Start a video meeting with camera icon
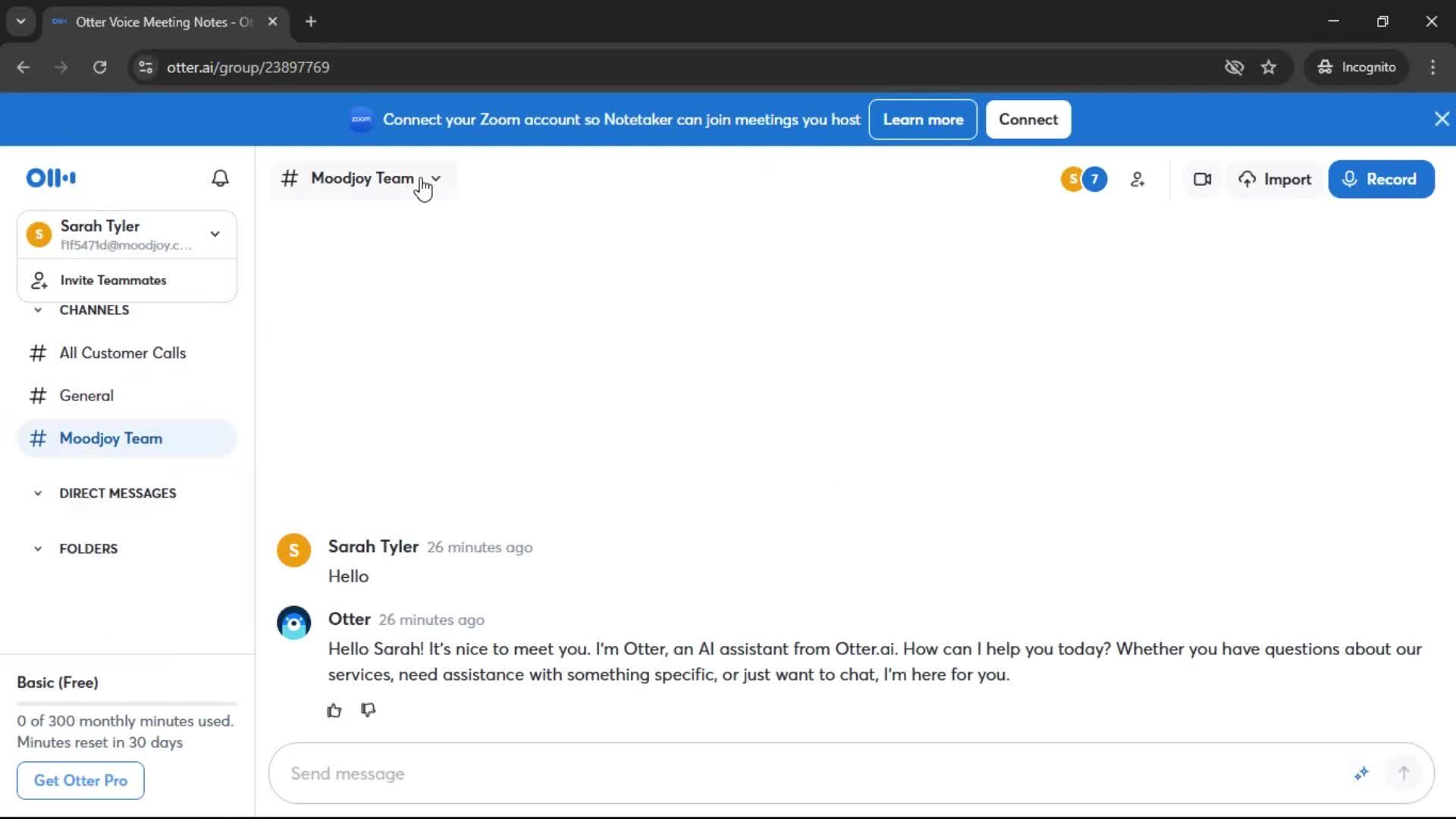1456x819 pixels. pos(1202,180)
